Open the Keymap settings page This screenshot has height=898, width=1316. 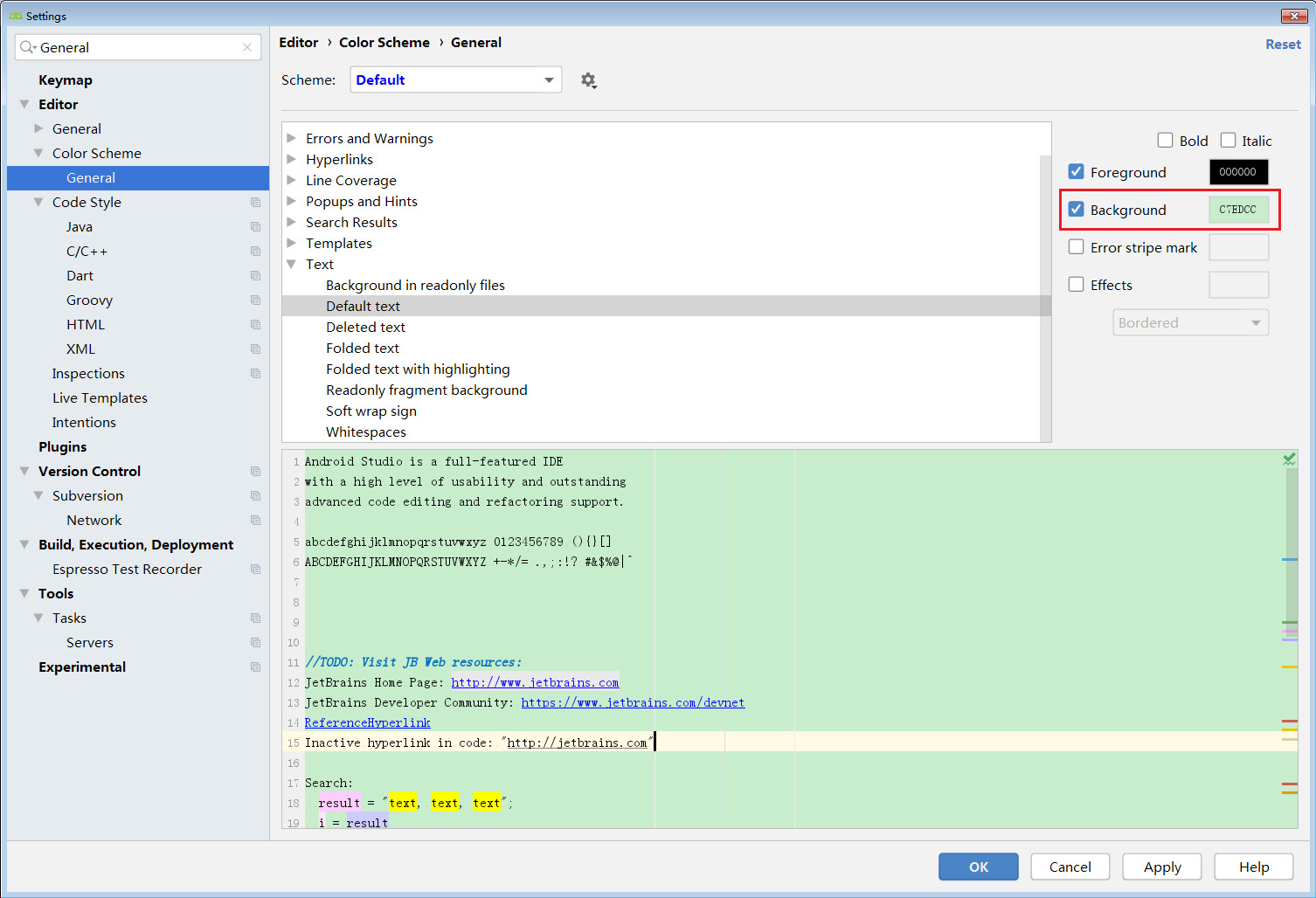(x=66, y=79)
